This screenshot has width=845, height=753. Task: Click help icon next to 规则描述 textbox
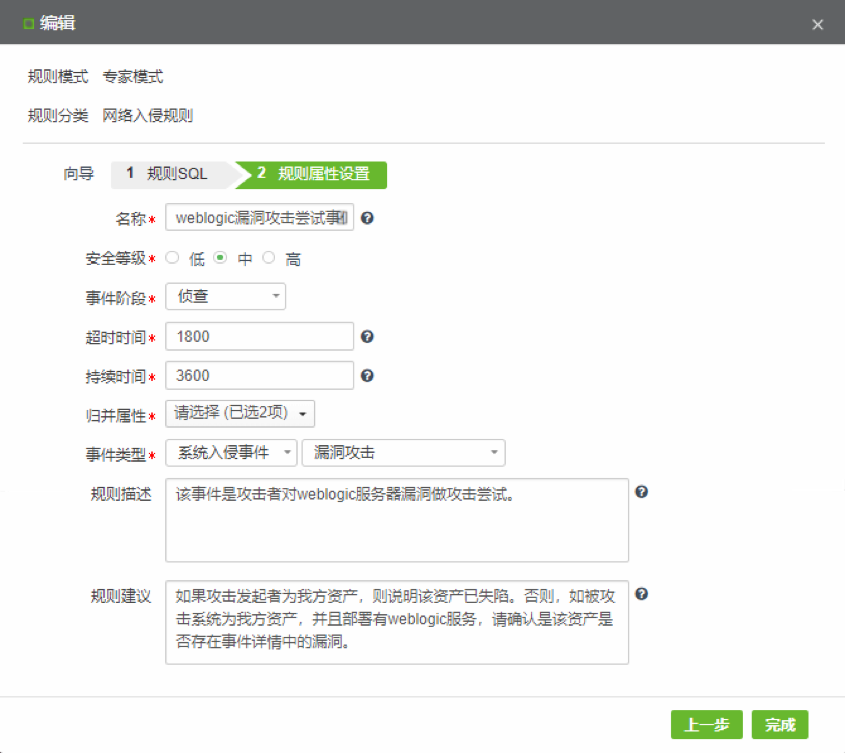(642, 492)
